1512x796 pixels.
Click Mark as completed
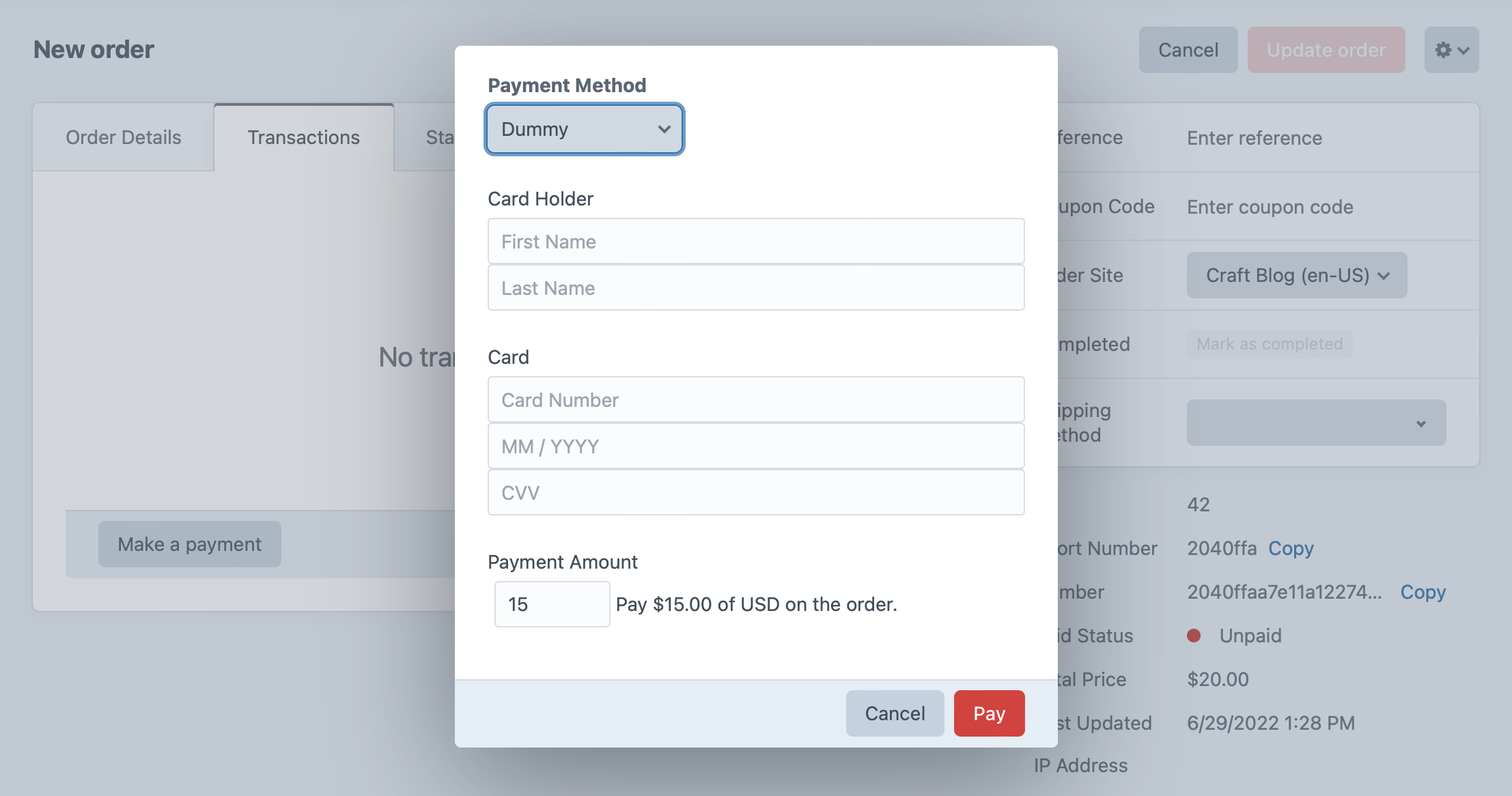click(x=1269, y=343)
